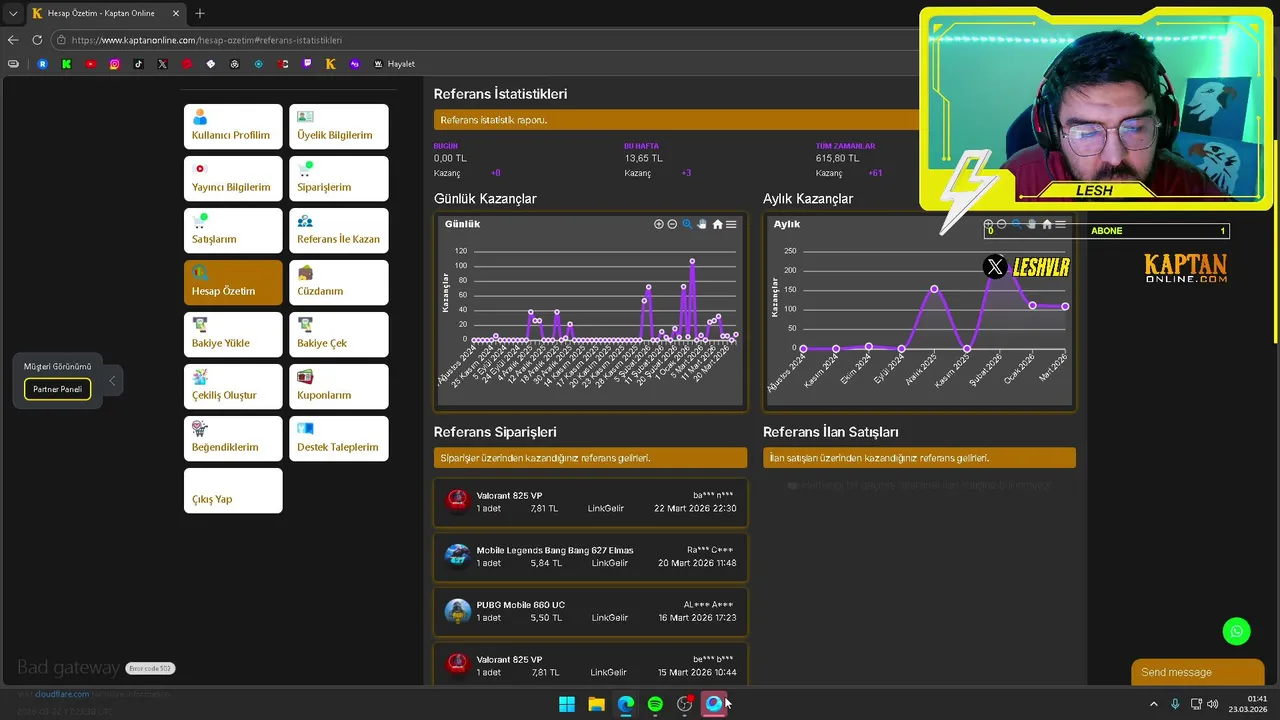Collapse the Müşteri Görünümü side panel arrow
1280x720 pixels.
click(112, 380)
